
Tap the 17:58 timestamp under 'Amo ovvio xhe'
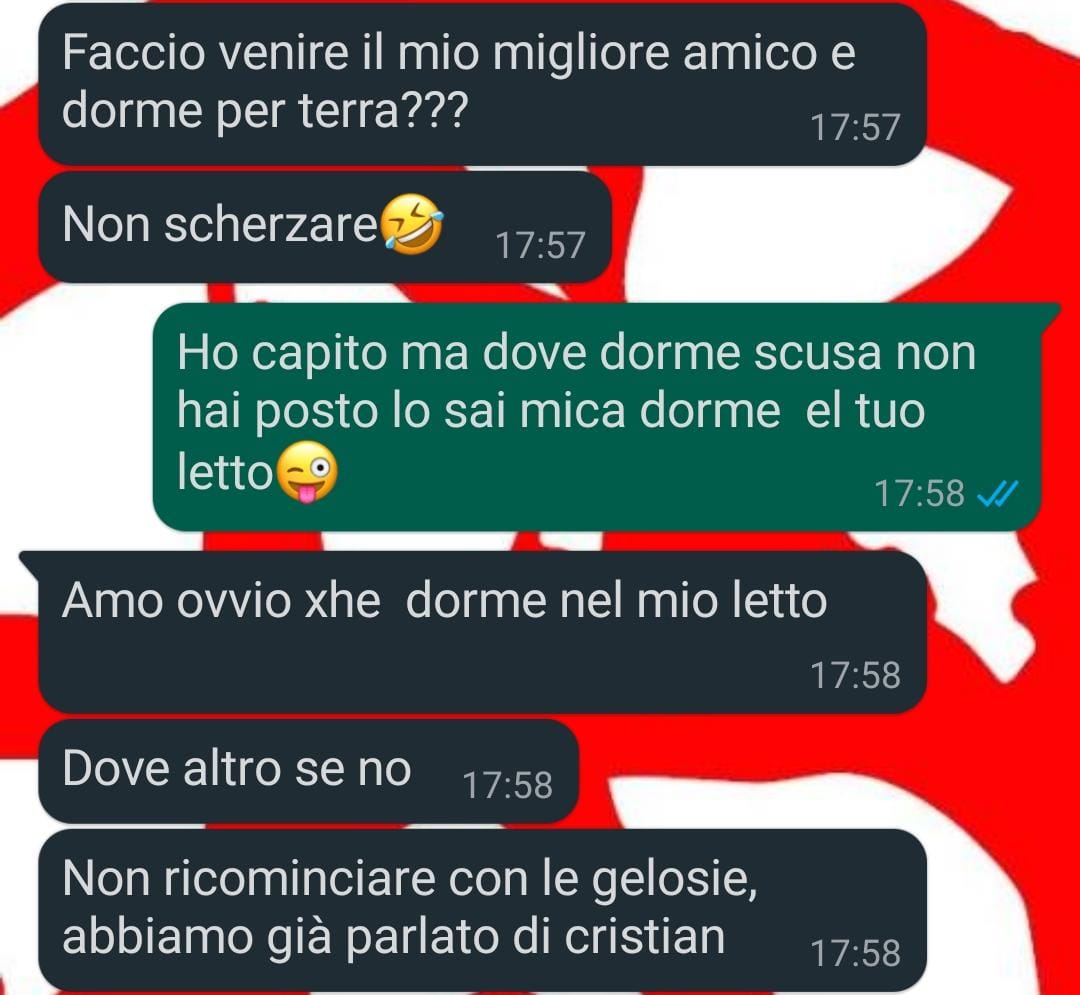pos(855,675)
